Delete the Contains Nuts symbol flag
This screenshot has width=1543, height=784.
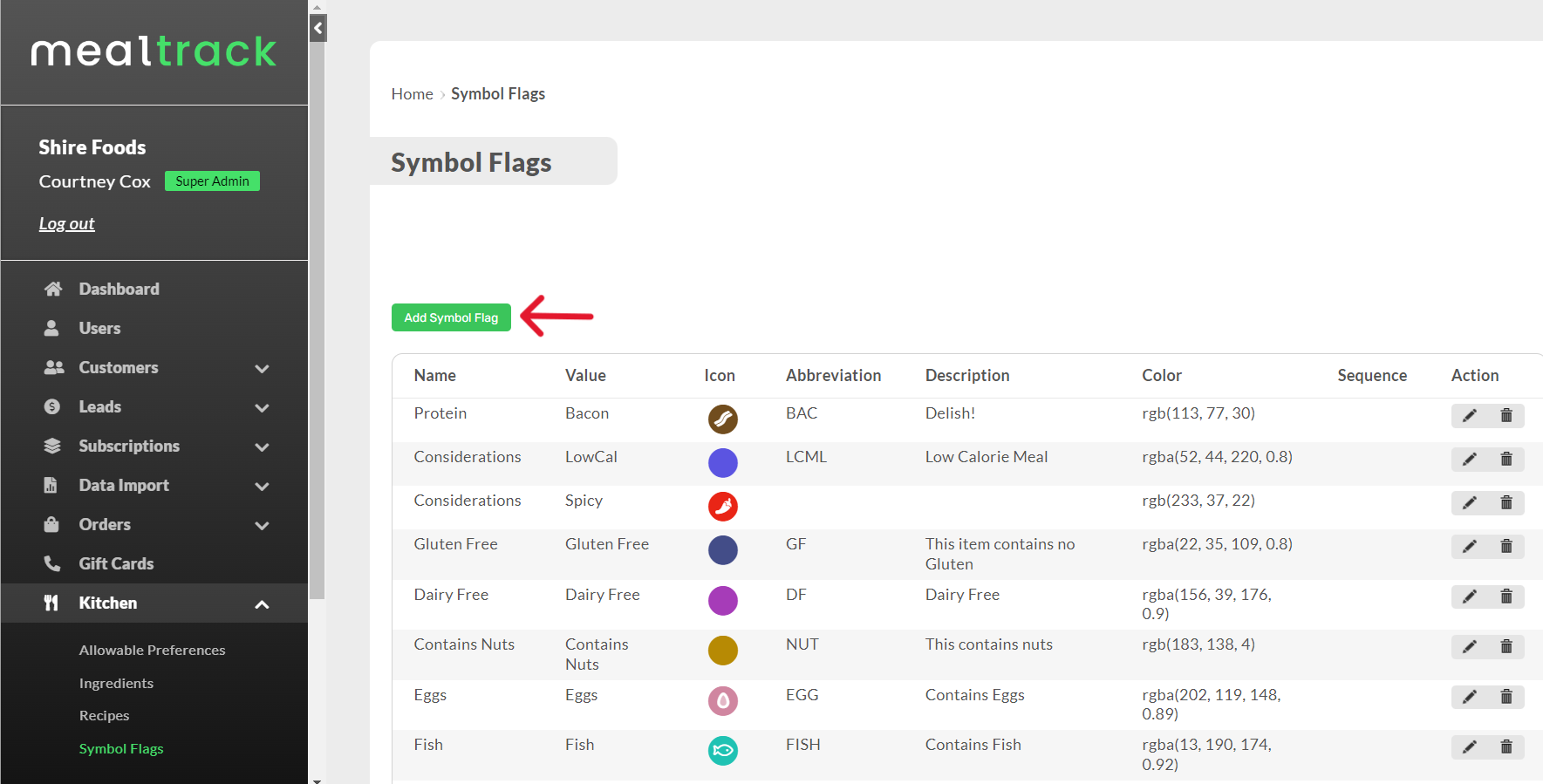1506,647
